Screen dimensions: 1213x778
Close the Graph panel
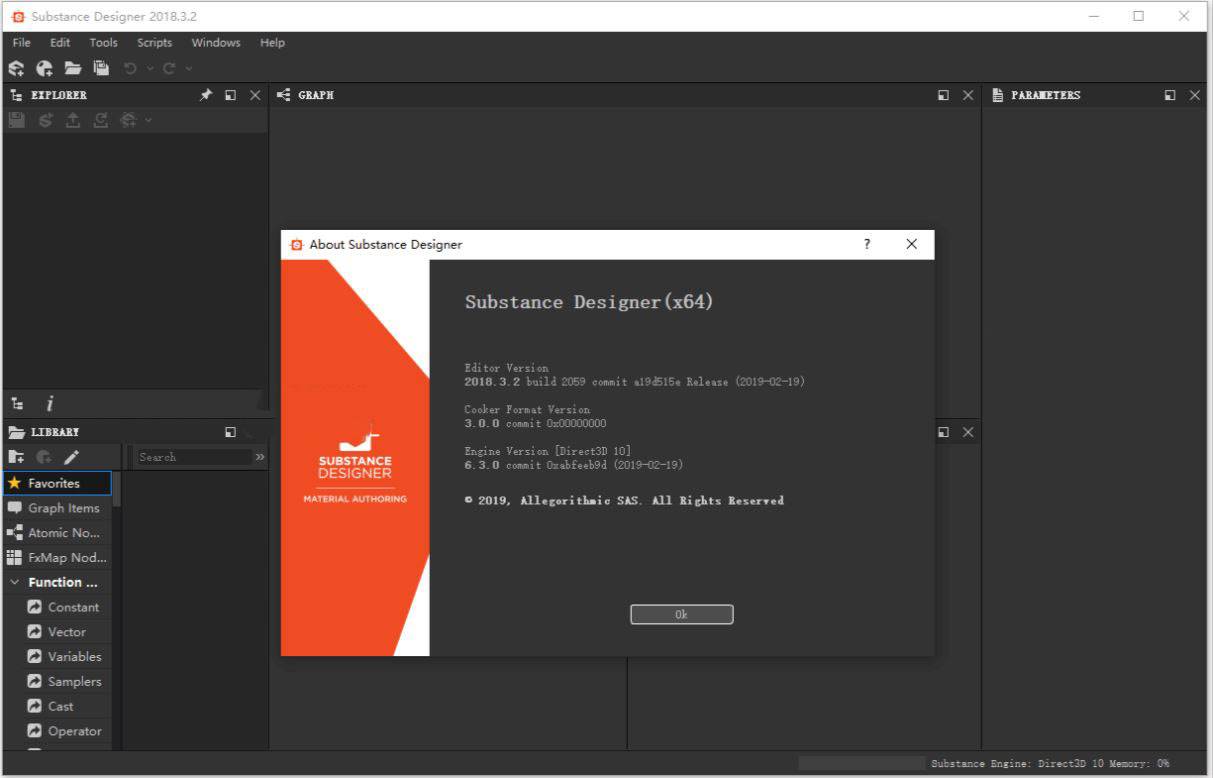(x=967, y=95)
